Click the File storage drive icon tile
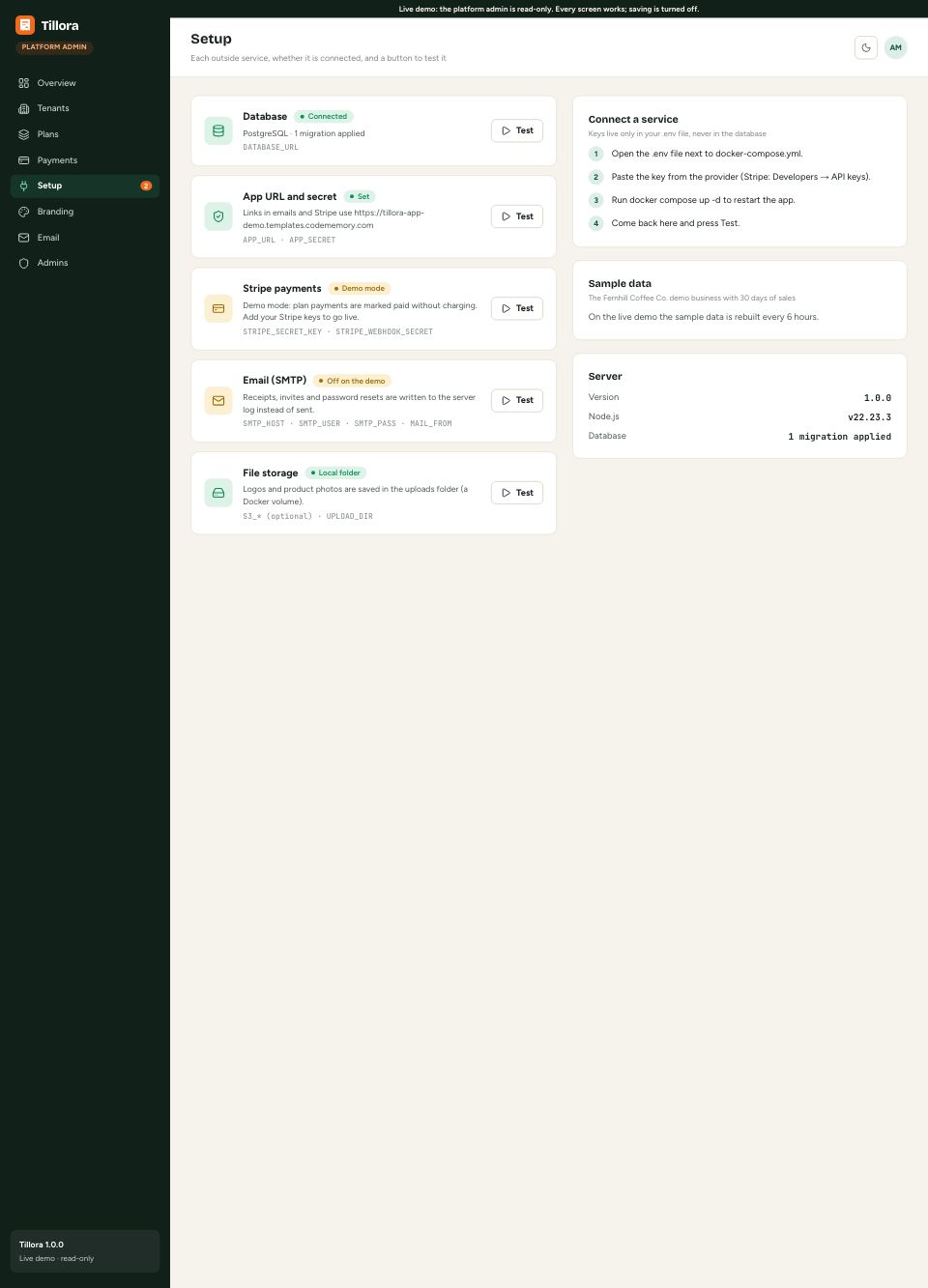The width and height of the screenshot is (928, 1288). (218, 493)
